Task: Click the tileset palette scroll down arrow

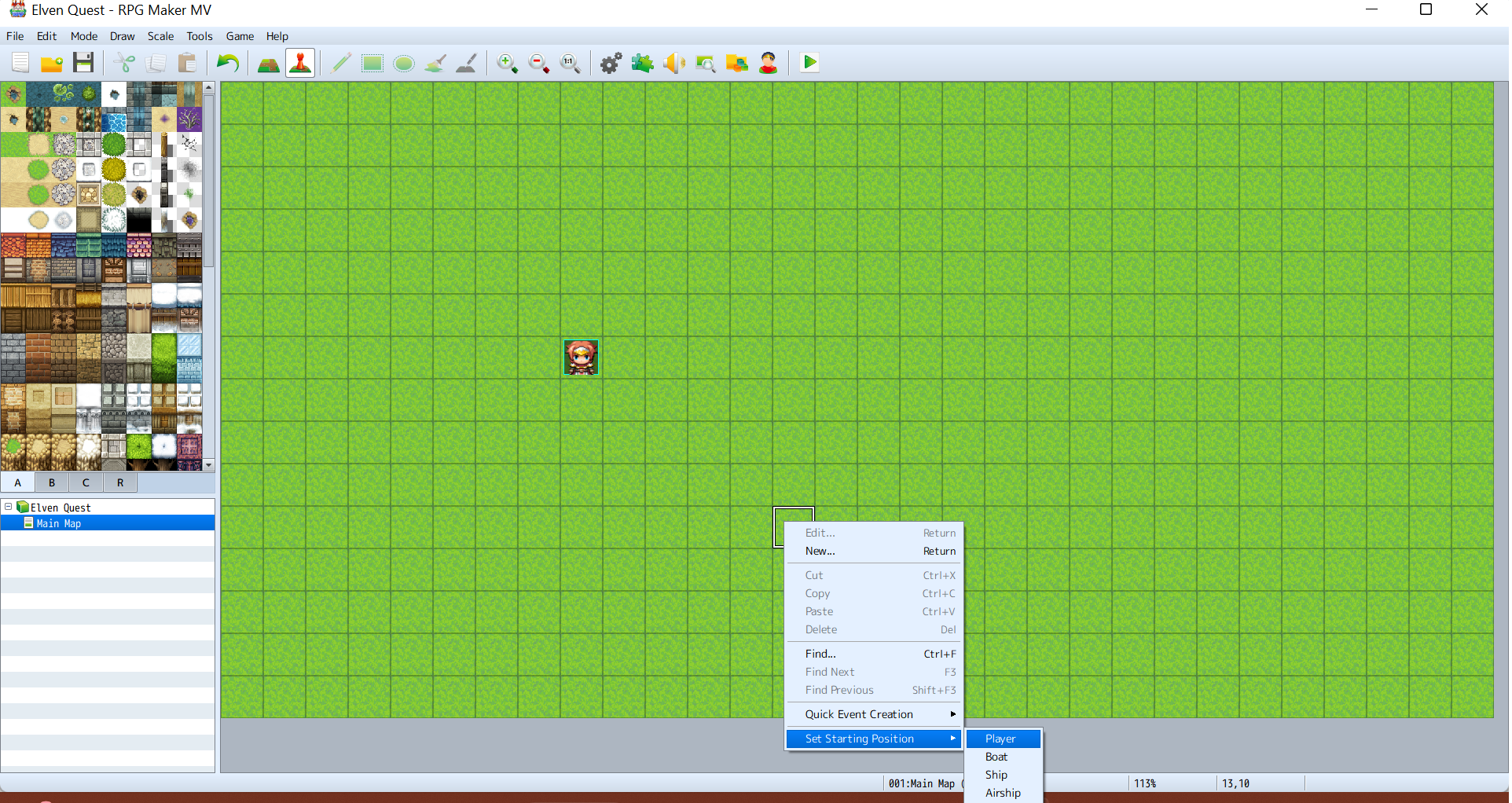Action: tap(209, 465)
